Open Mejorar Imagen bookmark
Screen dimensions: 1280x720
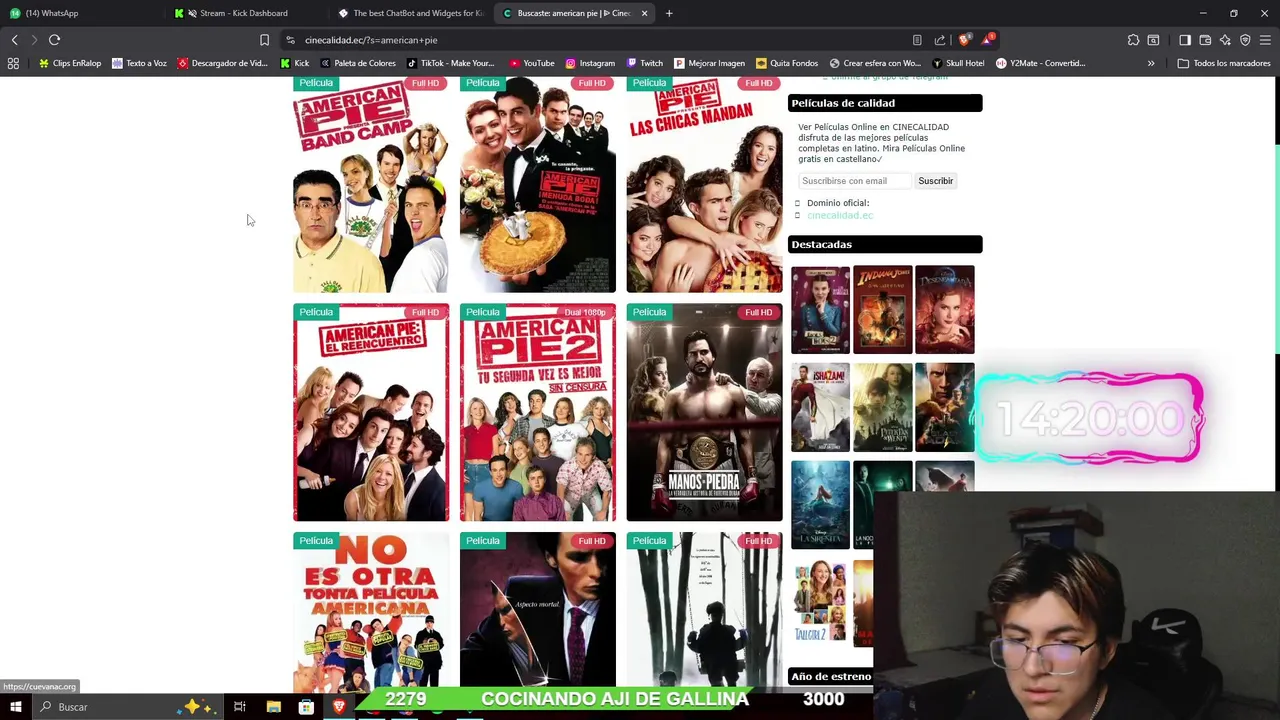tap(709, 63)
